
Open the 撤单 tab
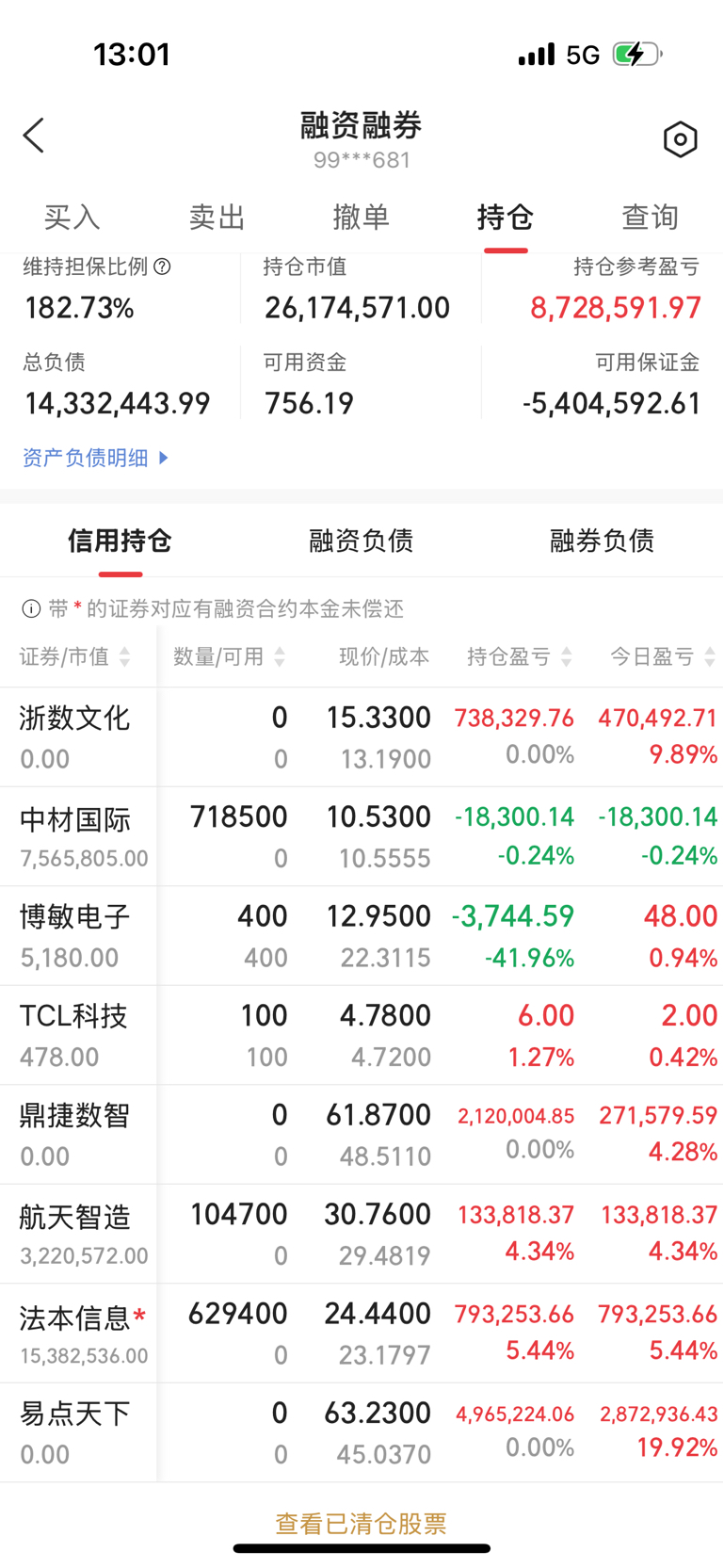point(362,218)
